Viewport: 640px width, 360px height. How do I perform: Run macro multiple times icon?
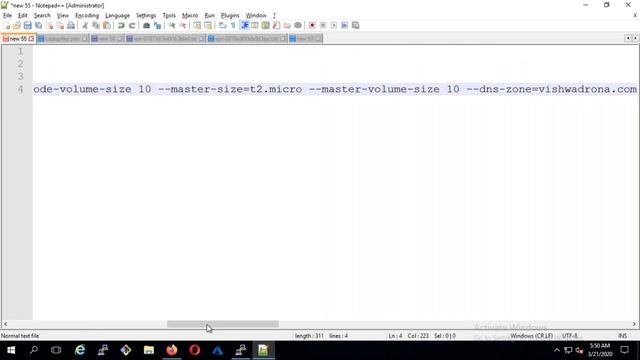(x=344, y=25)
